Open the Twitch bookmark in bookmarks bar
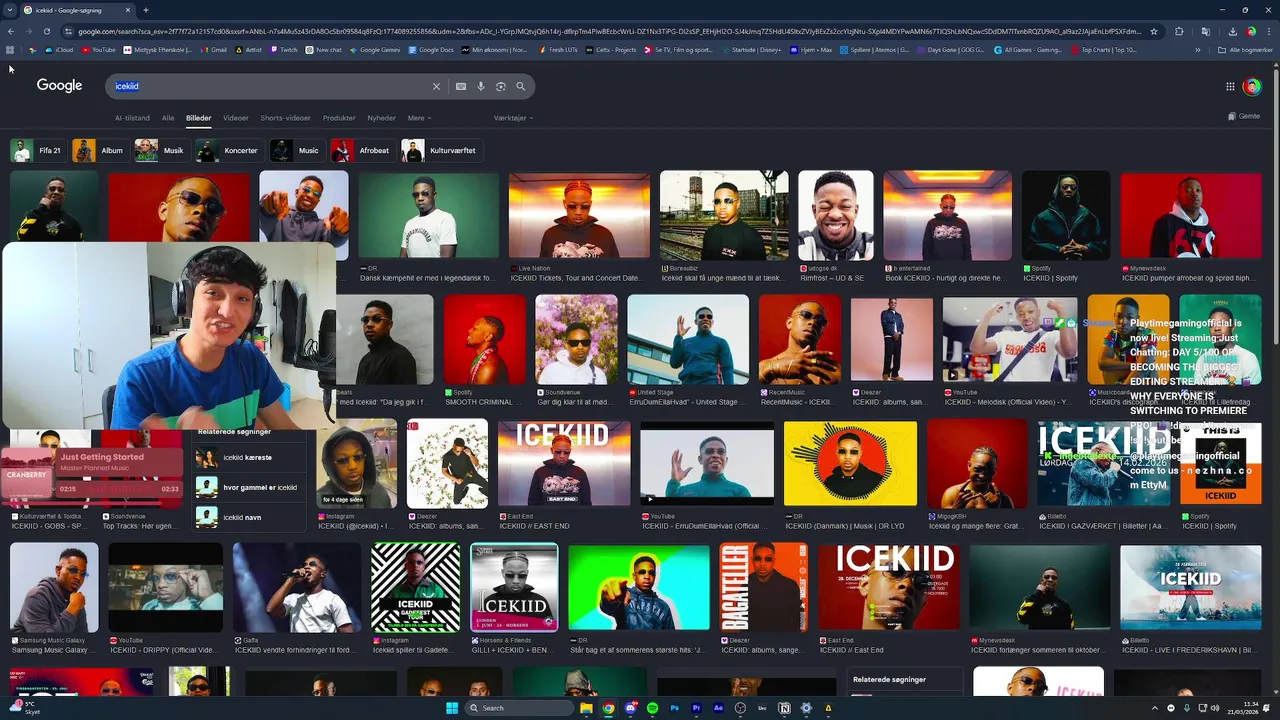The image size is (1280, 720). pos(283,50)
